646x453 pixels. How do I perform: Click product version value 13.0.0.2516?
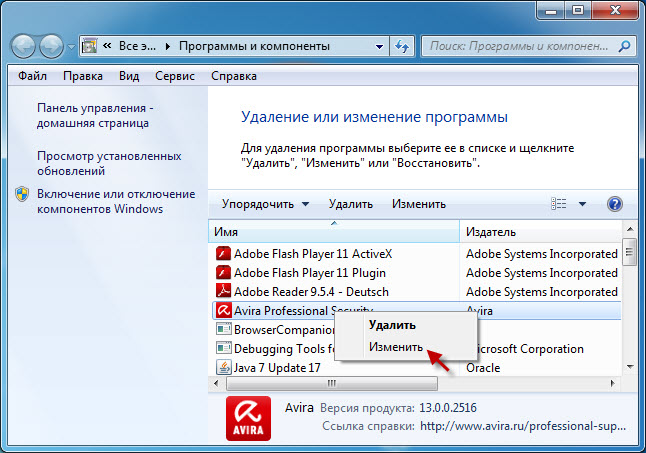448,408
